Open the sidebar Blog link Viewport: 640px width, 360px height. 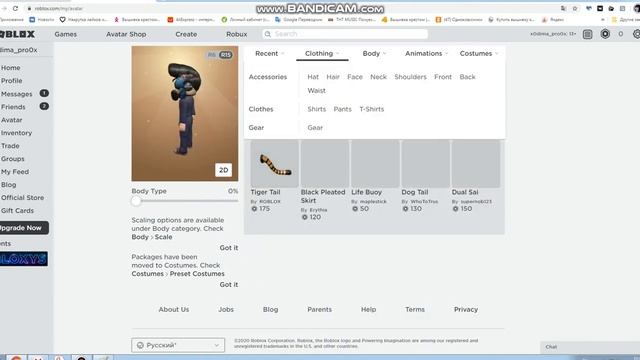[9, 184]
